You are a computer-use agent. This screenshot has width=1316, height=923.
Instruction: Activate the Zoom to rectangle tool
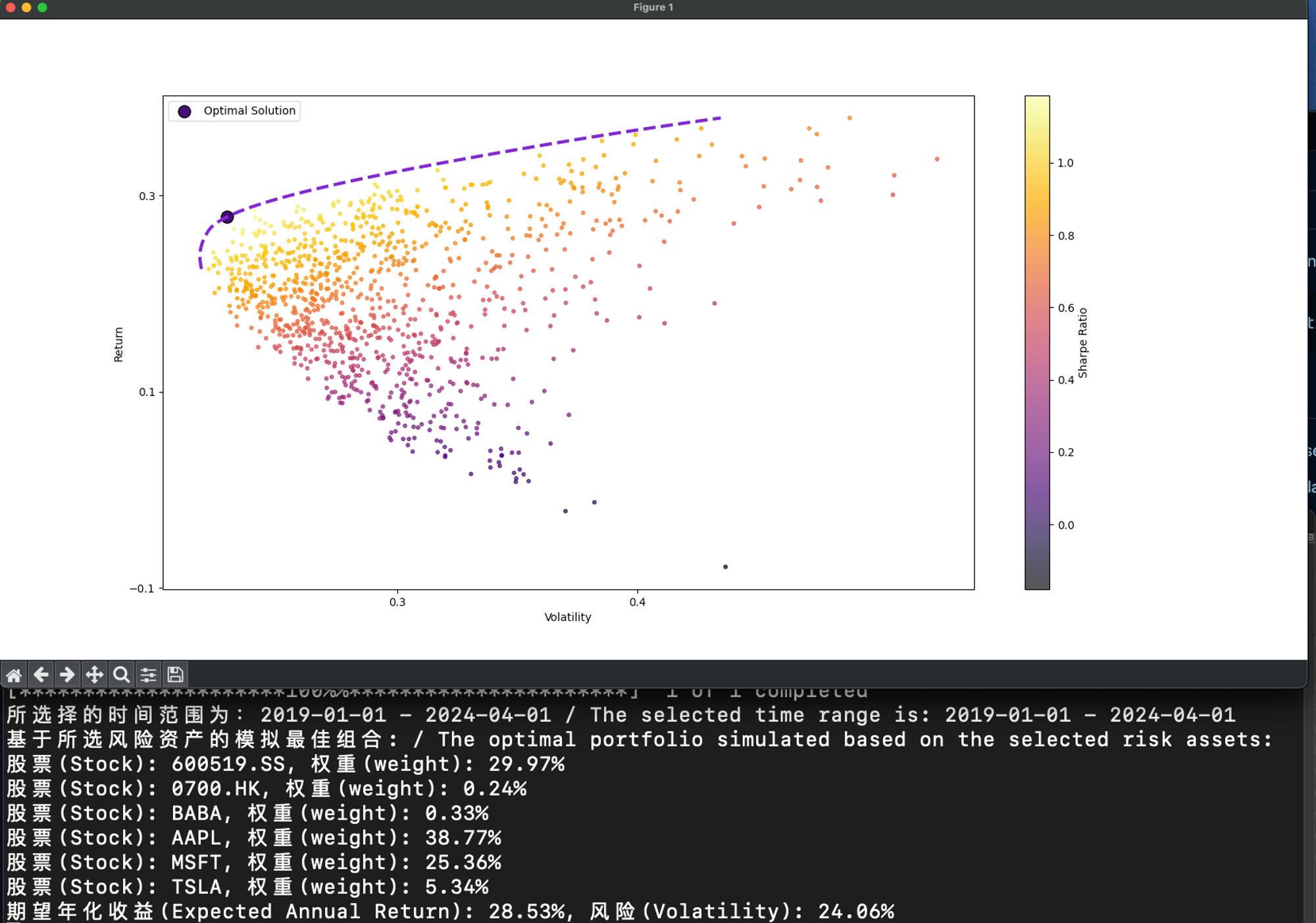[x=121, y=674]
